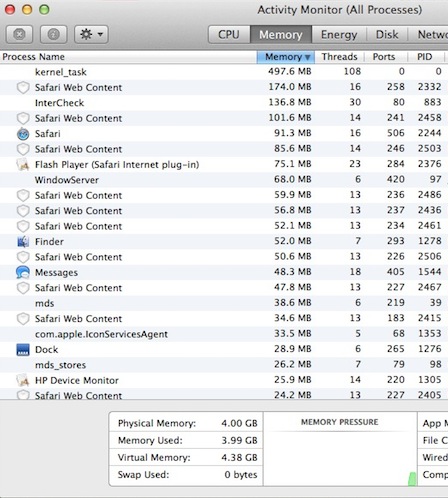Click the Activity Monitor window title

(x=339, y=10)
